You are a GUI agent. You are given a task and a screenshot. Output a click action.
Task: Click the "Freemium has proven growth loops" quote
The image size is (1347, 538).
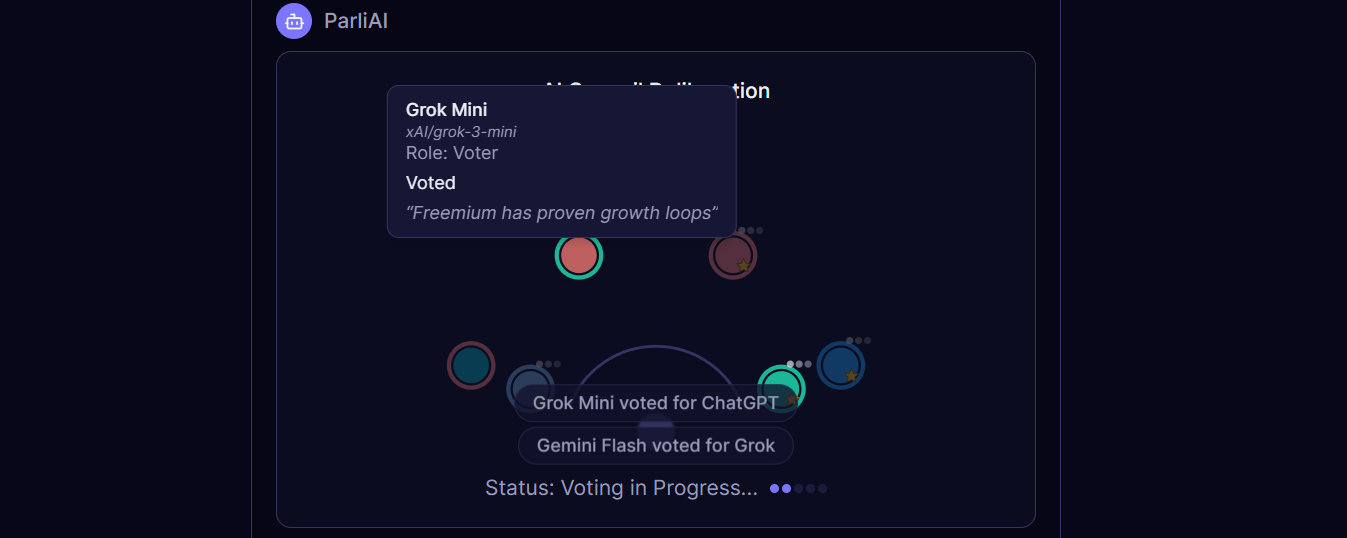[x=561, y=213]
